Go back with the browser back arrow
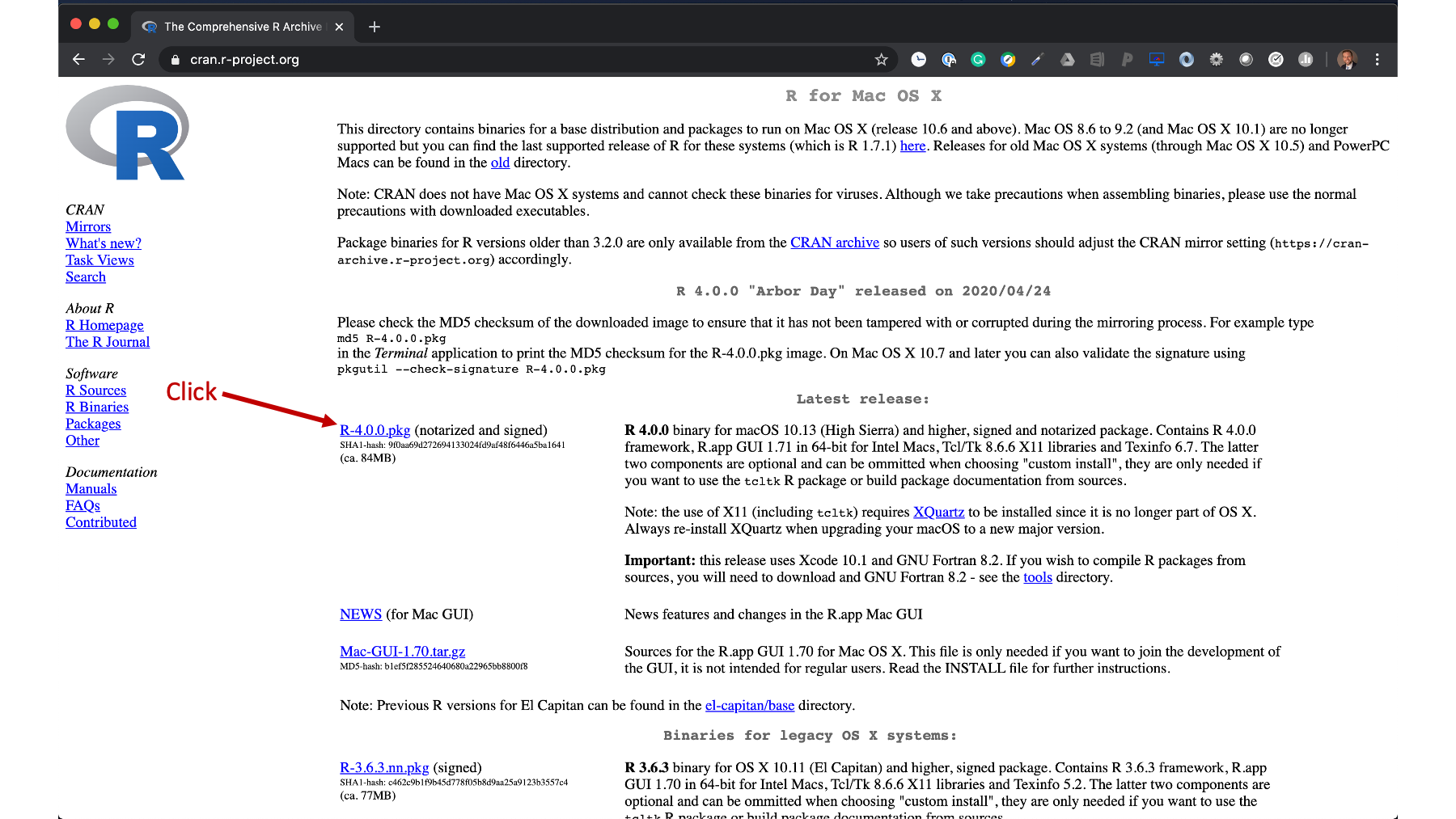 [78, 59]
